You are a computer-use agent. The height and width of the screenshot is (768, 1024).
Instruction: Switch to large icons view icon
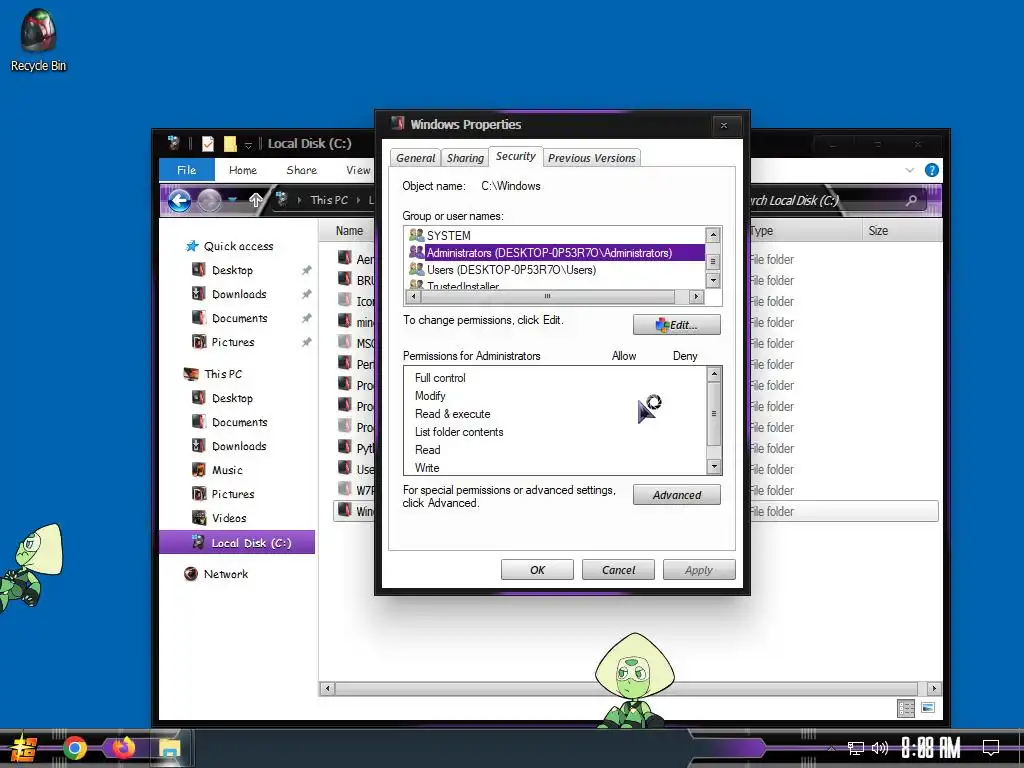tap(928, 708)
